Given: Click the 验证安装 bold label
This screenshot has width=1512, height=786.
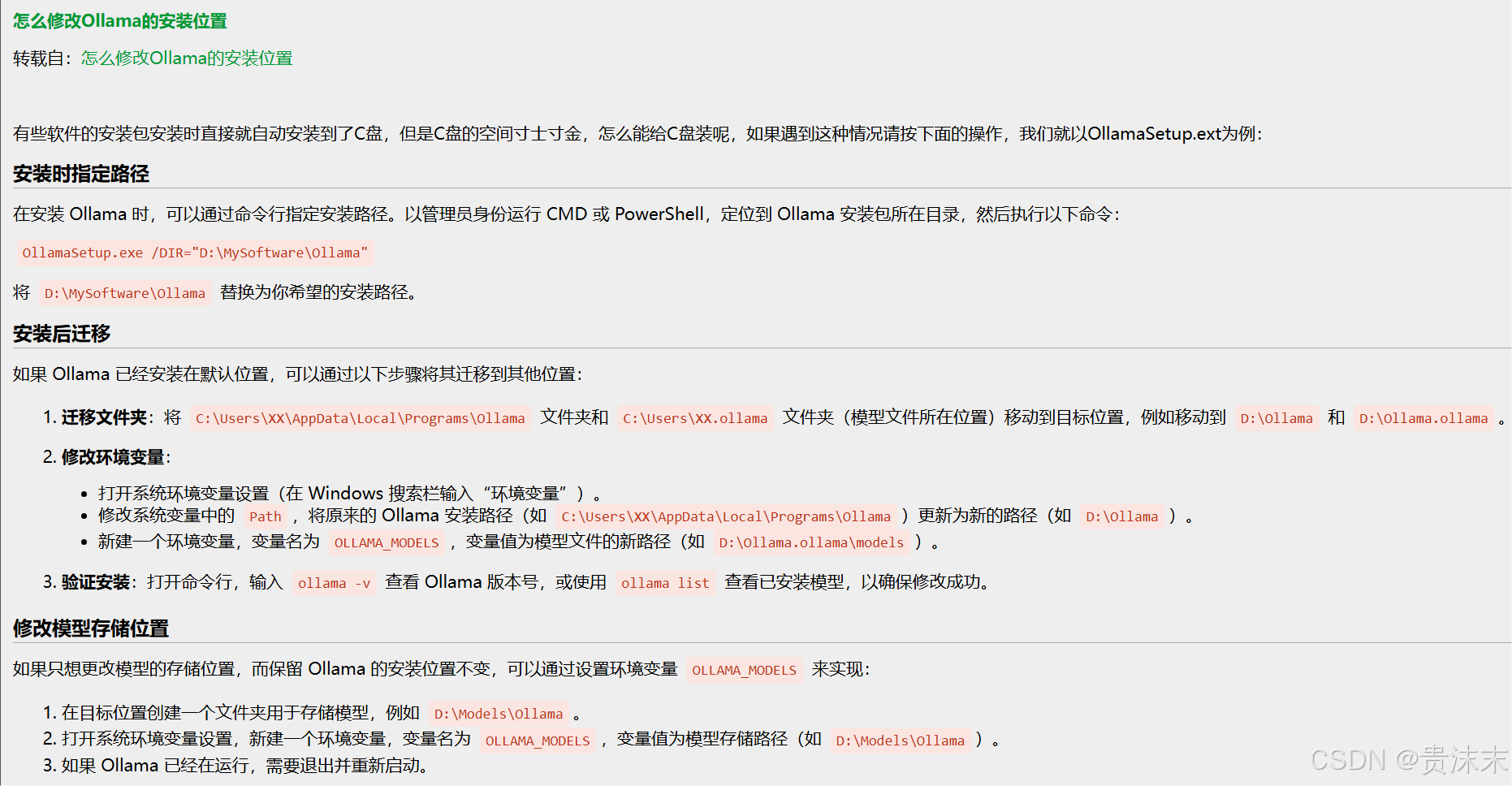Looking at the screenshot, I should click(96, 582).
